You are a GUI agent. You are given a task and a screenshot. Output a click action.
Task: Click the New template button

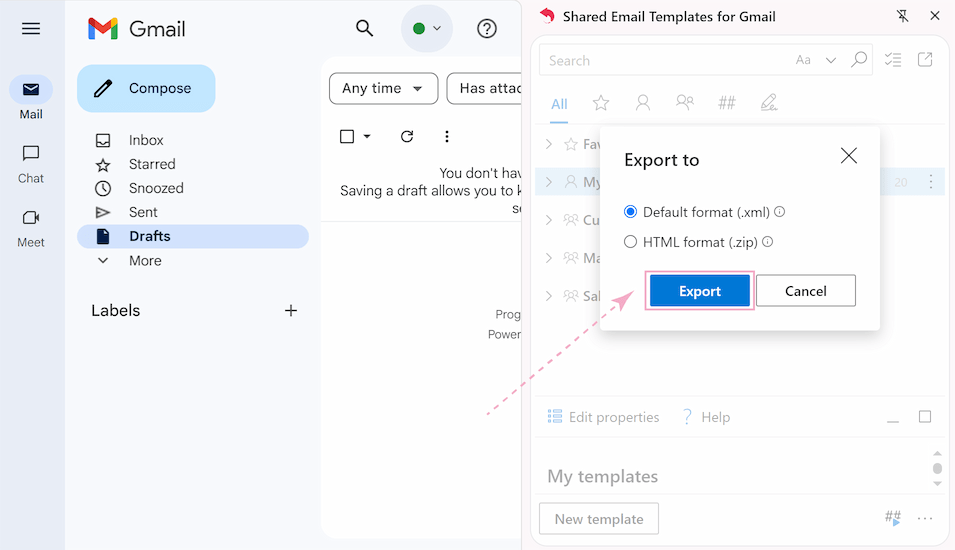click(x=599, y=519)
